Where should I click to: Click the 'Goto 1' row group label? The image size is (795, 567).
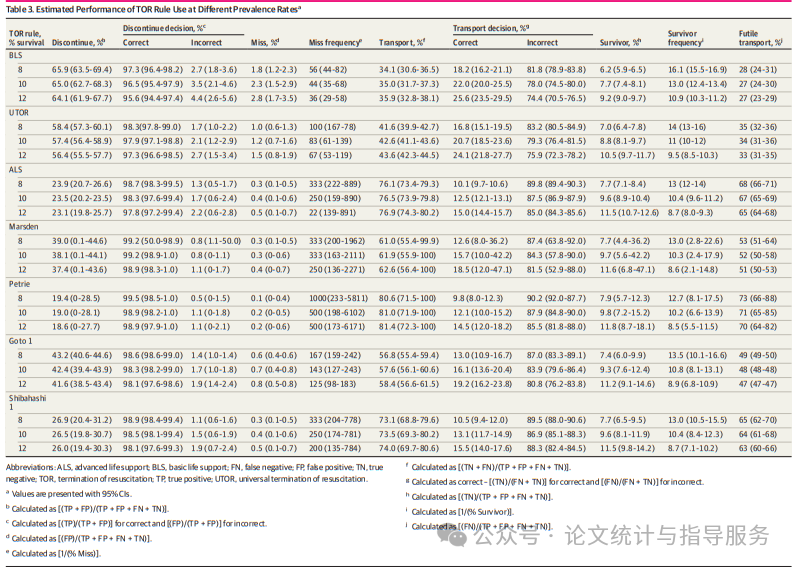pos(20,341)
